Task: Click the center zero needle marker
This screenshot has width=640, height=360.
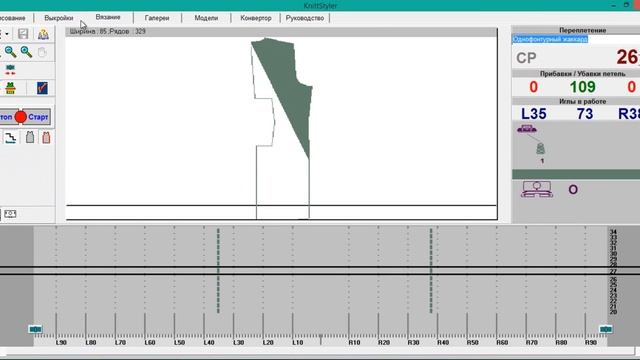Action: pos(321,339)
